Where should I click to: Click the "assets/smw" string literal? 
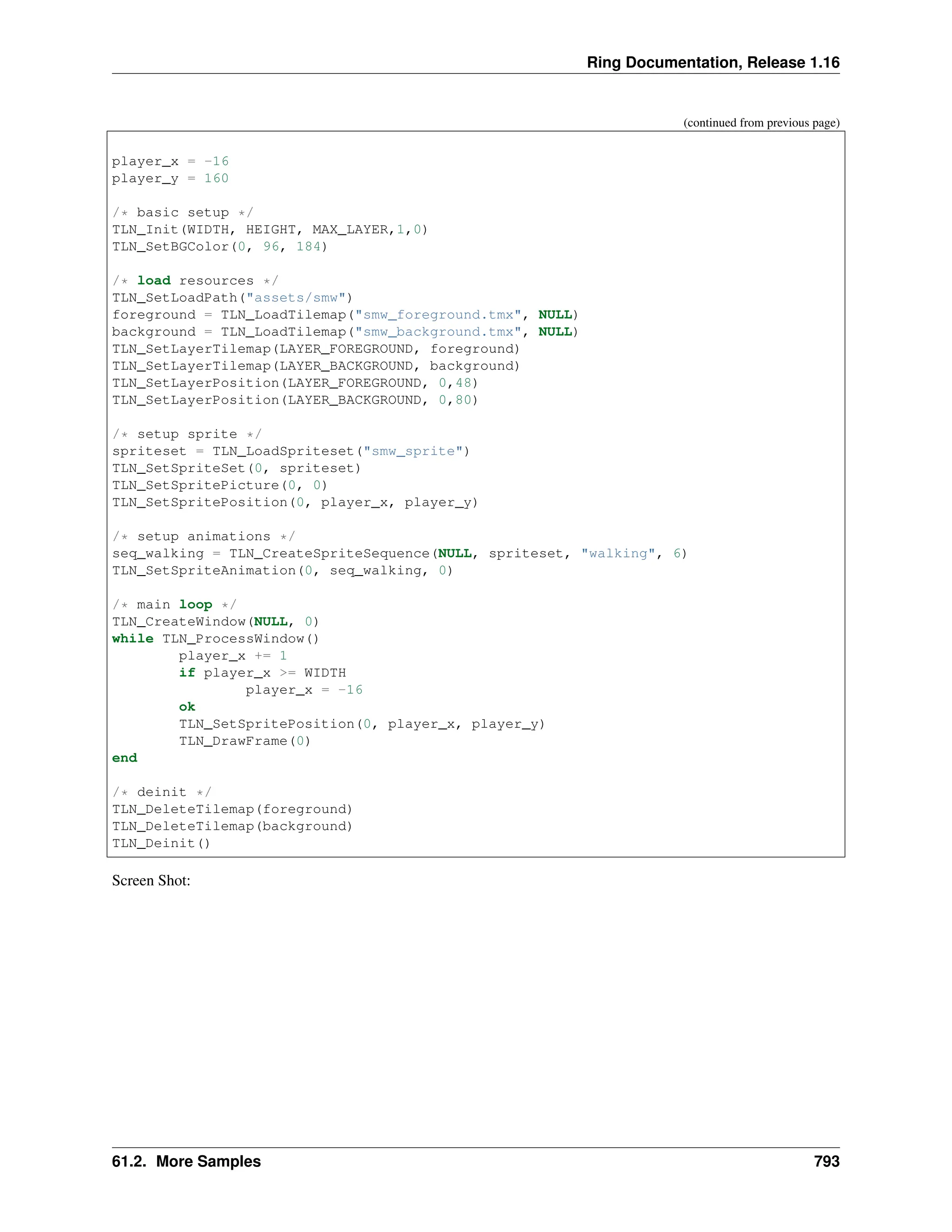[296, 298]
